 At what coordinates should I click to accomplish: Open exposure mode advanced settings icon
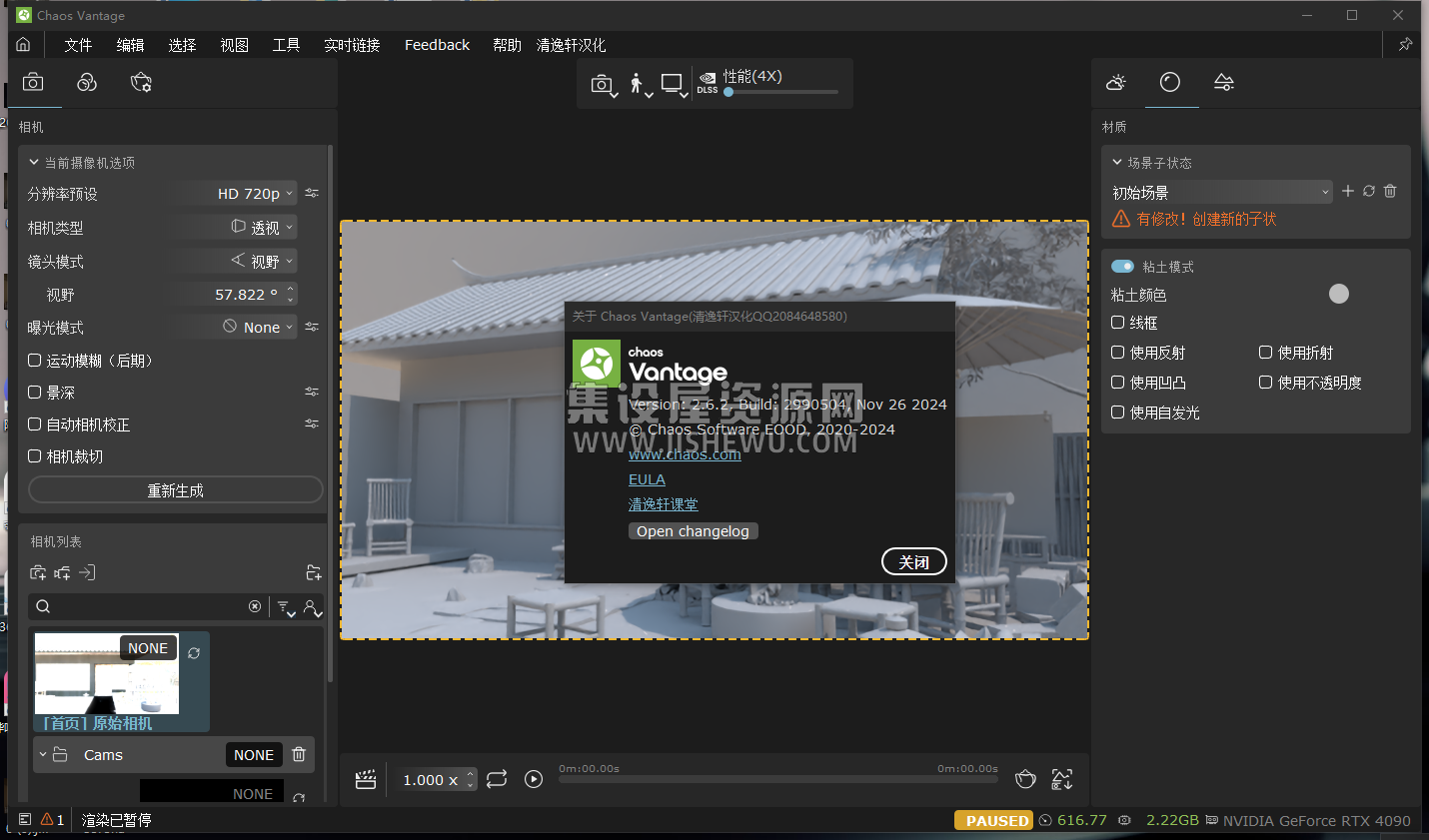312,327
